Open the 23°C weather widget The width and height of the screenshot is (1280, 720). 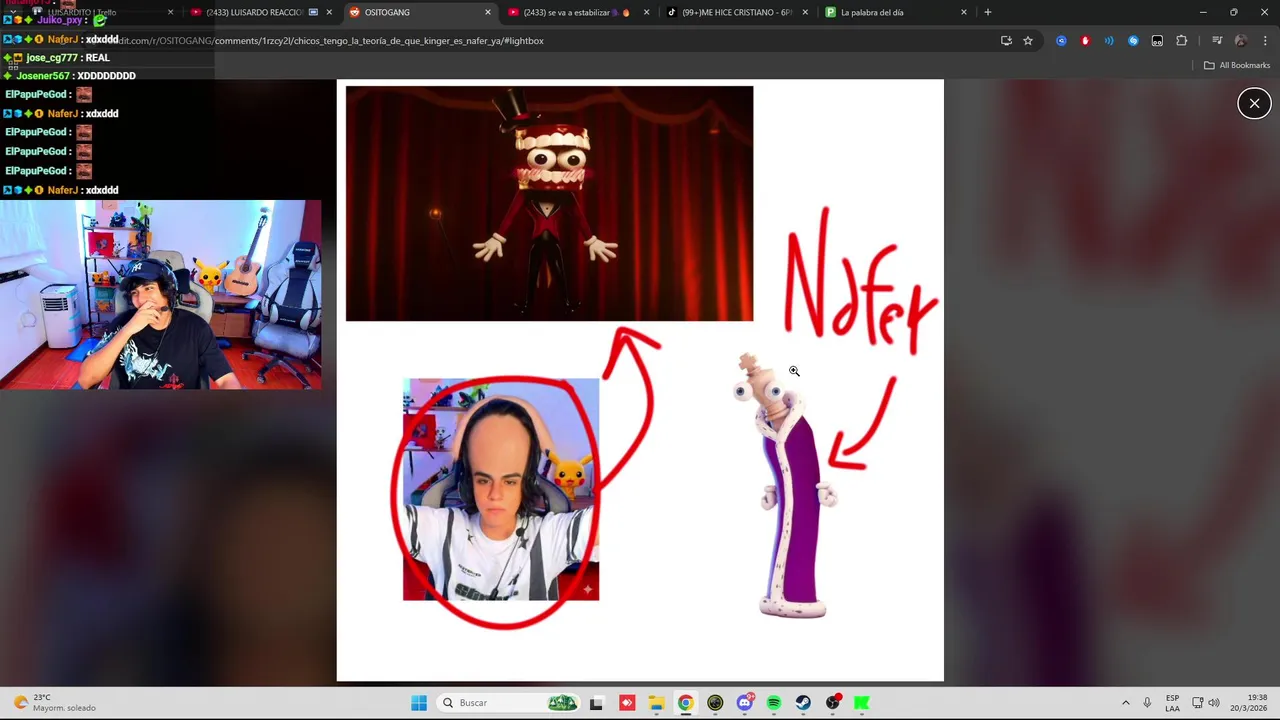[55, 703]
